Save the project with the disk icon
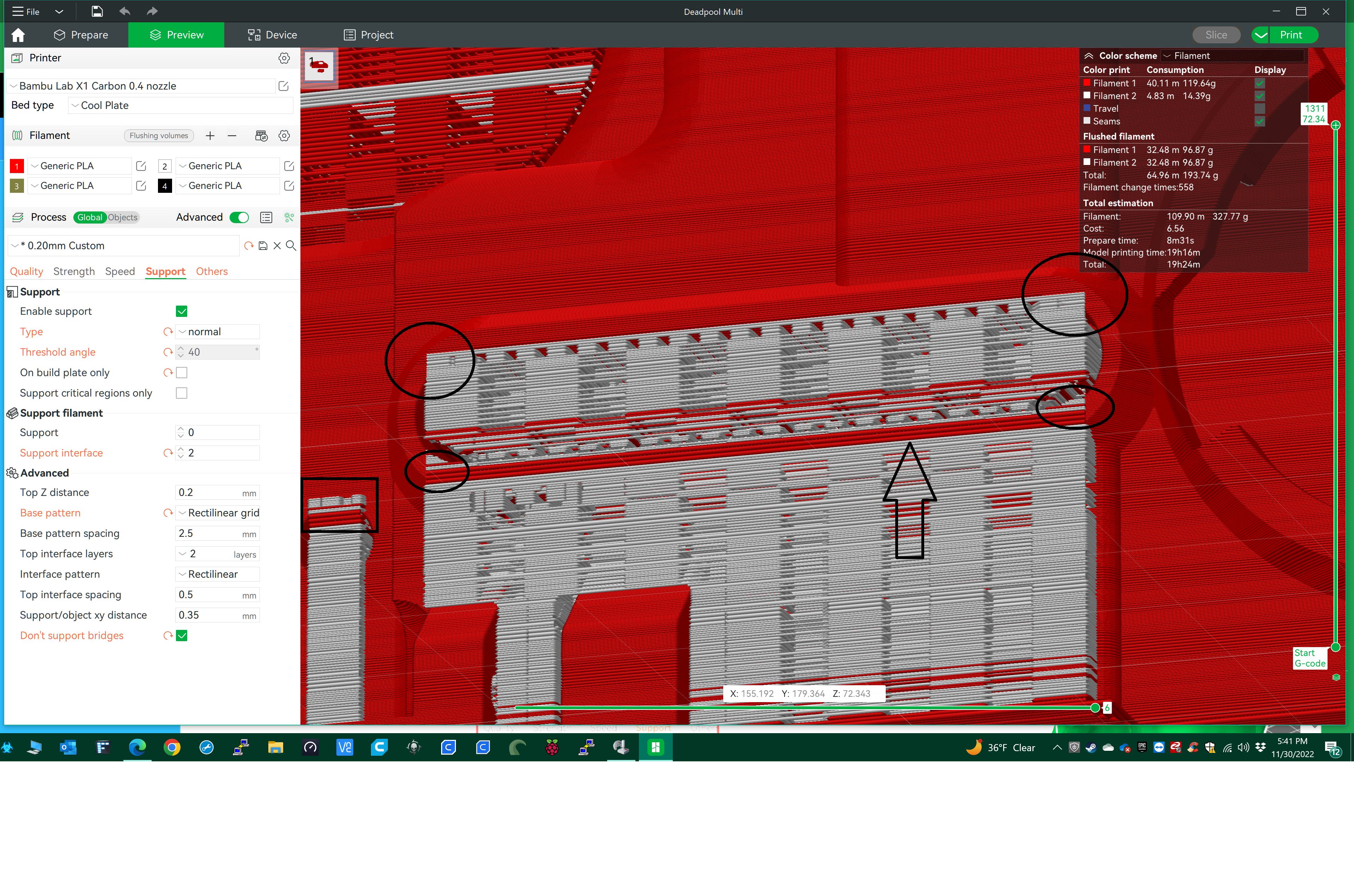 click(97, 11)
